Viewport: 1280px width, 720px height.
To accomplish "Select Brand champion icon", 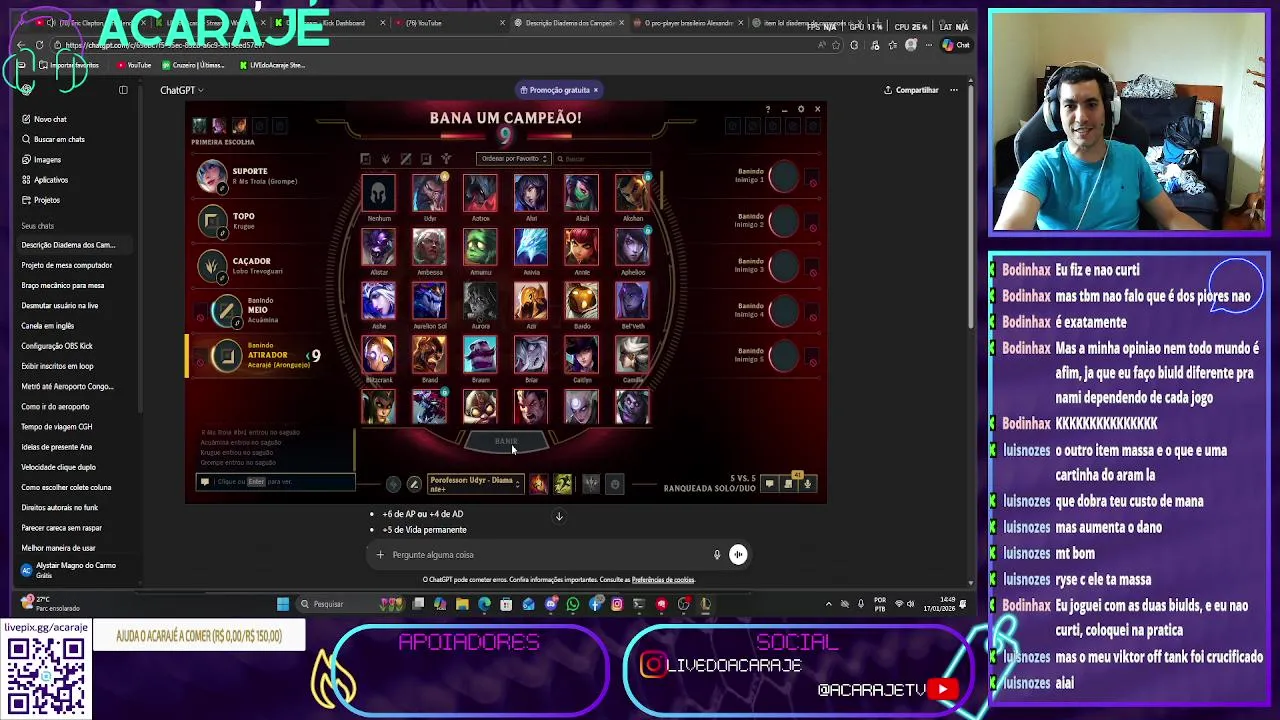I will click(x=430, y=355).
